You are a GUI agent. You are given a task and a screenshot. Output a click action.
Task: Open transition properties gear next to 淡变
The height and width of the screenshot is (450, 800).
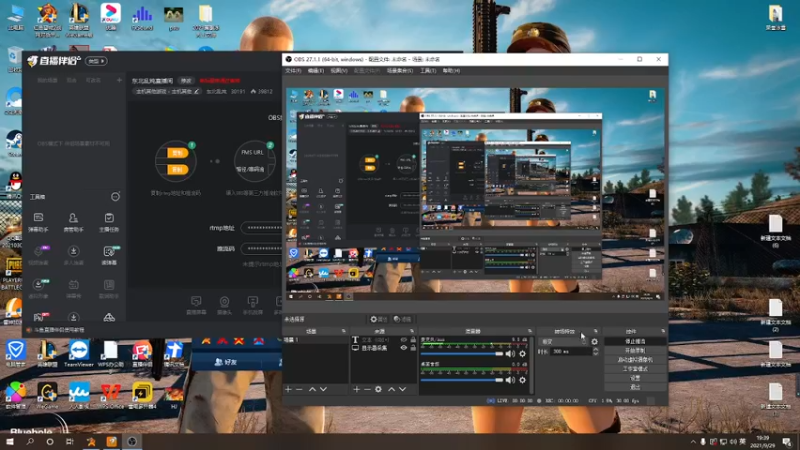[594, 341]
